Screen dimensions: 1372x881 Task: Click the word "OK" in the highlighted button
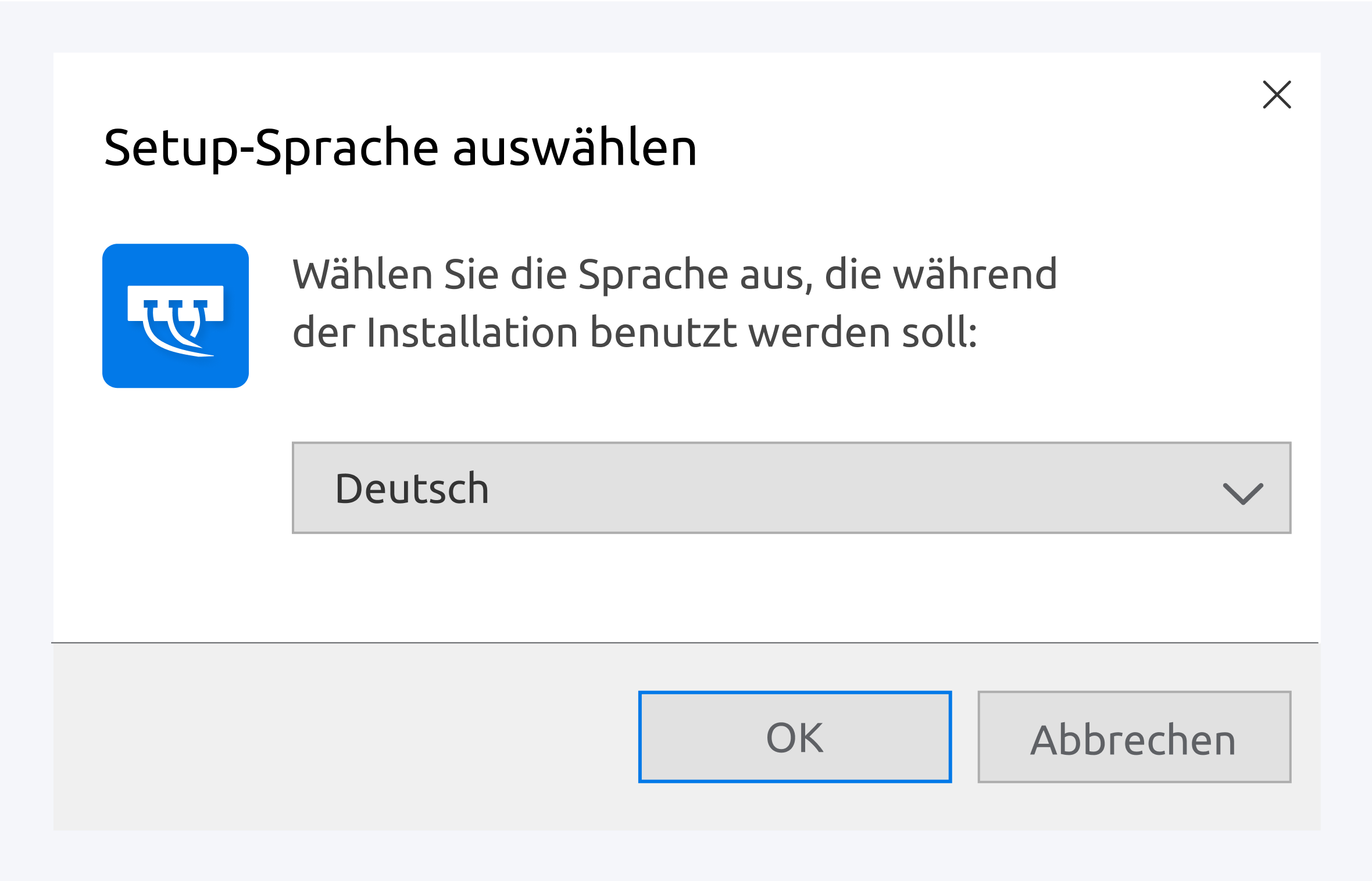pyautogui.click(x=795, y=737)
